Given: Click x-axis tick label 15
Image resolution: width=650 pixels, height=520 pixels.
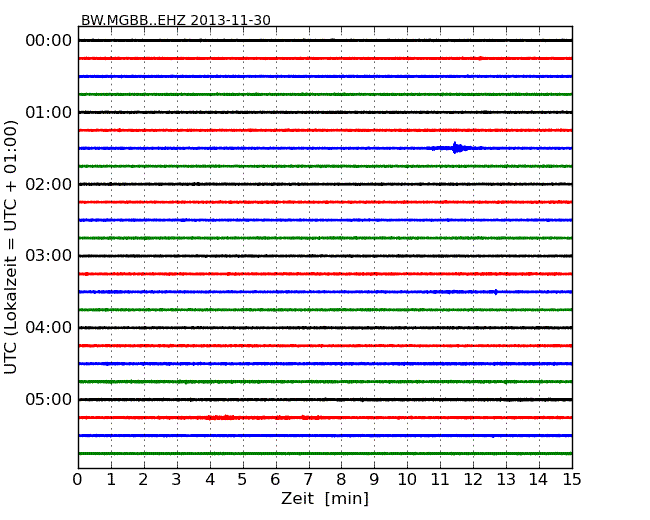Looking at the screenshot, I should 572,480.
